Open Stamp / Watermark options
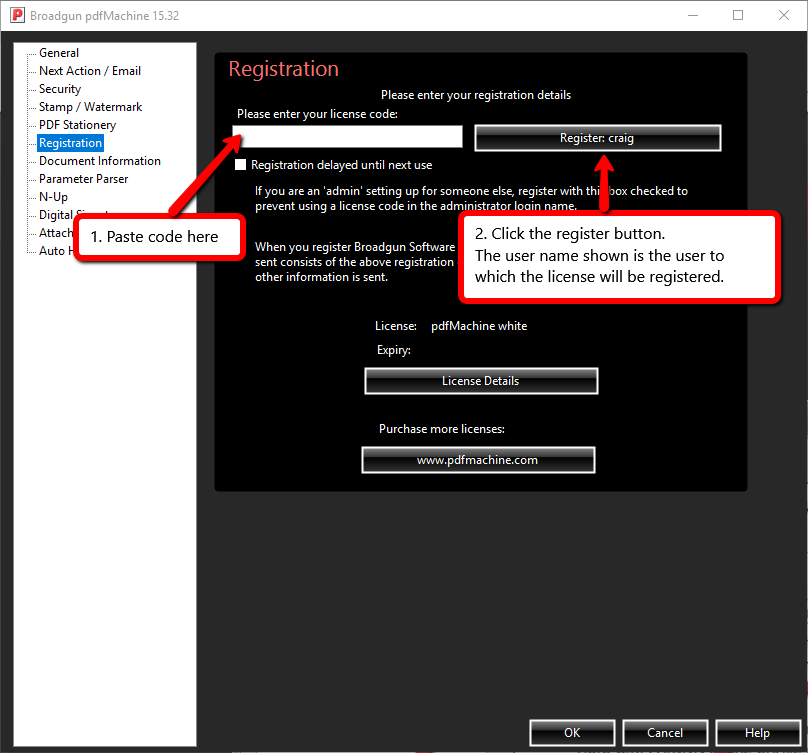The image size is (808, 753). pos(90,107)
